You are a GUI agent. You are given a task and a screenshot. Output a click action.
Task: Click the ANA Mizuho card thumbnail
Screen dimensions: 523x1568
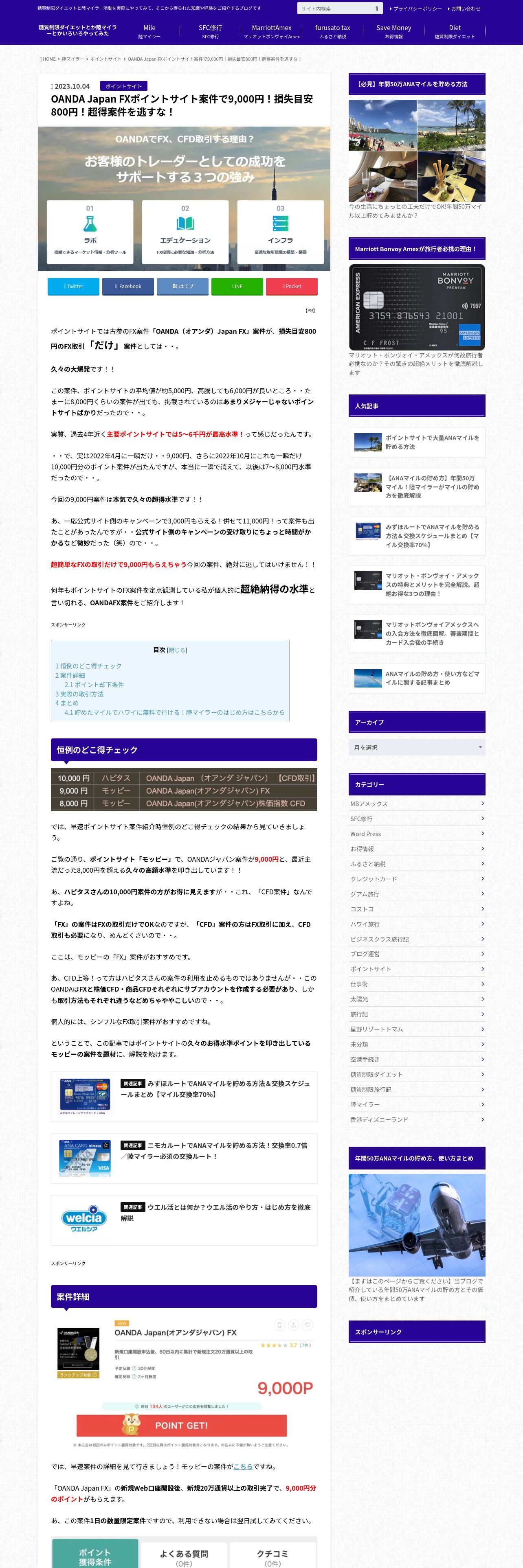pos(85,1096)
